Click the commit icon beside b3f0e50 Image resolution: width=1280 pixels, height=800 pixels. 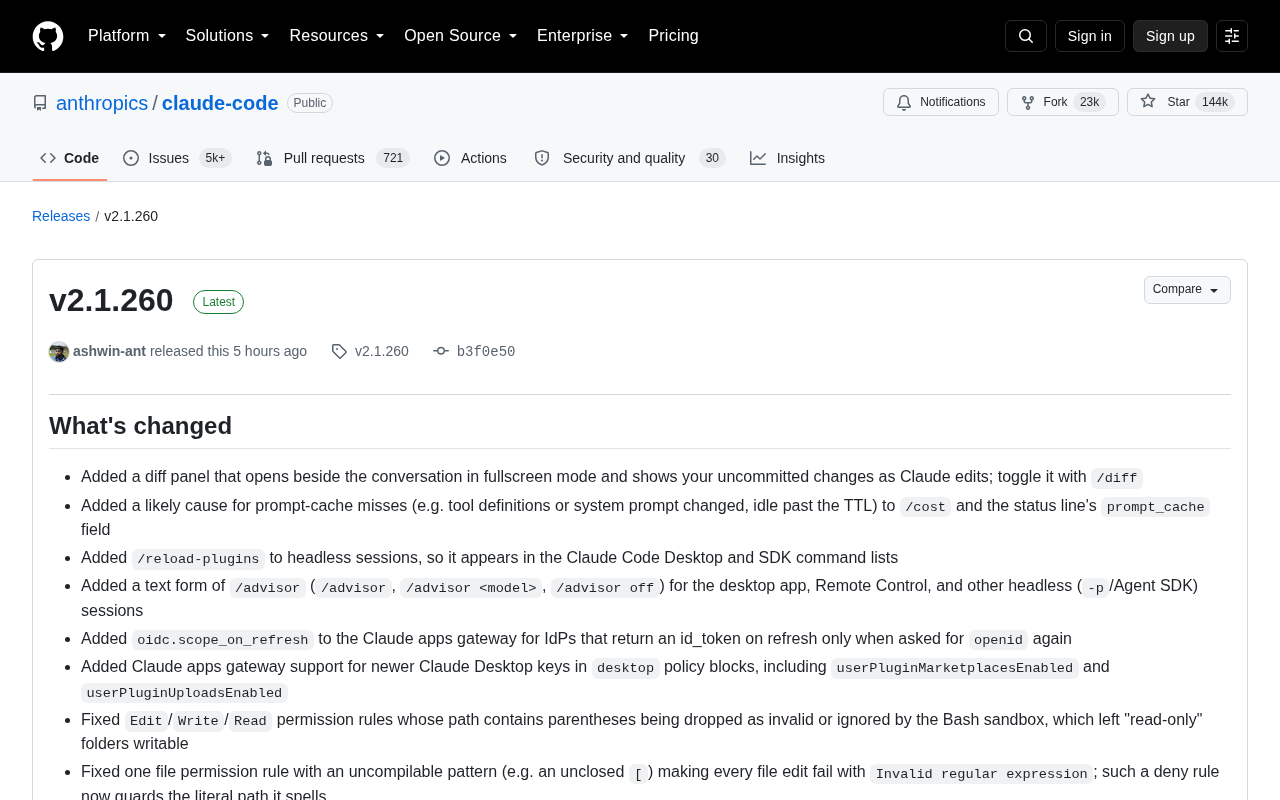[x=441, y=351]
